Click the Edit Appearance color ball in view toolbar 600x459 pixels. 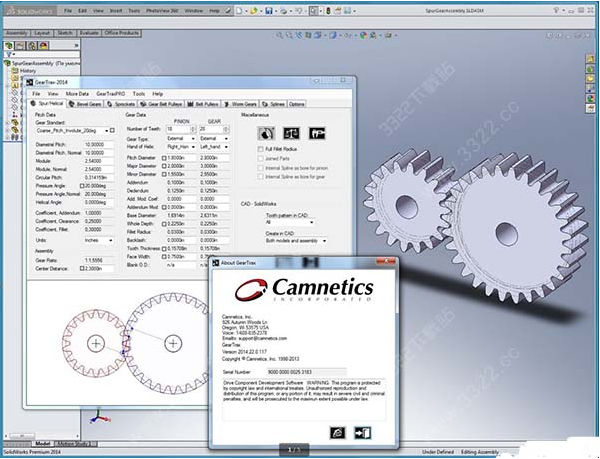[363, 35]
